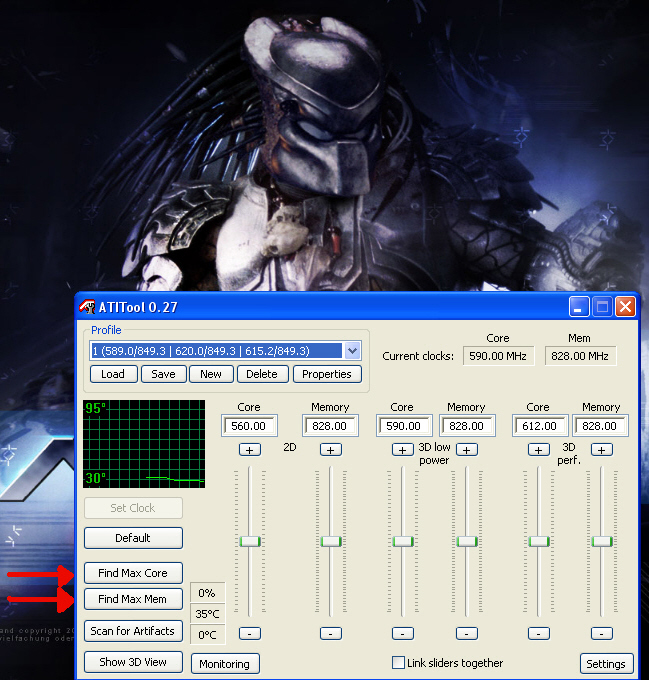Click the 2D Memory slider handle
Screen dimensions: 649x680
pos(331,541)
